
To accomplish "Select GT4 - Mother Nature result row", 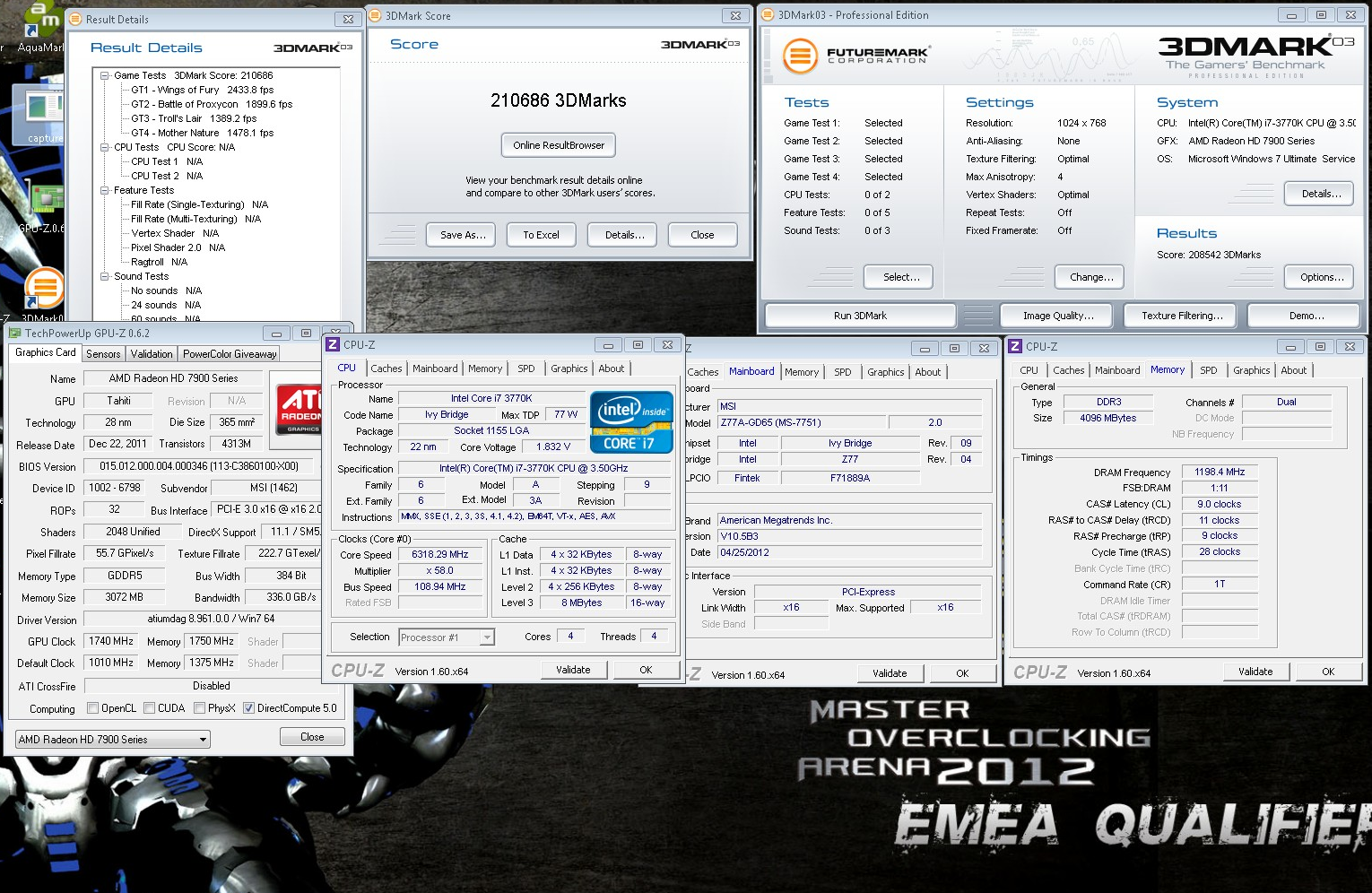I will pos(202,134).
